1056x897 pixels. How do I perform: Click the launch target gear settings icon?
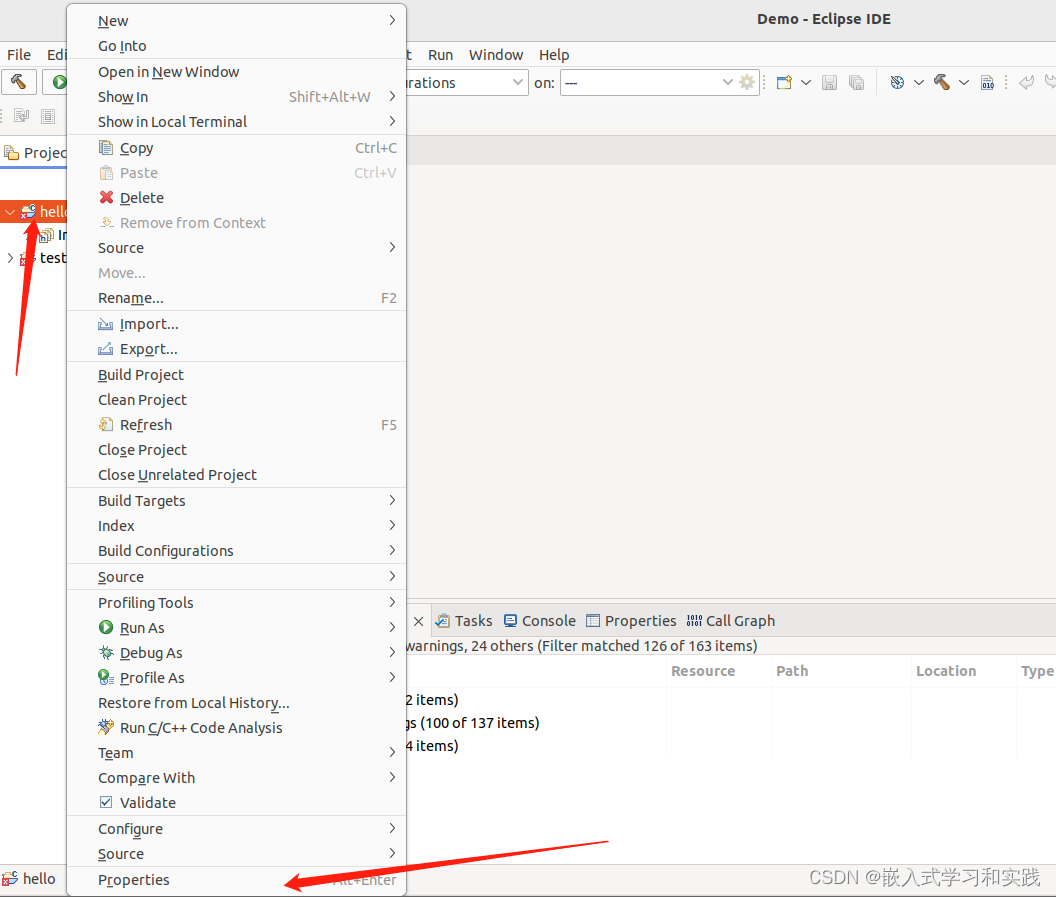(747, 82)
